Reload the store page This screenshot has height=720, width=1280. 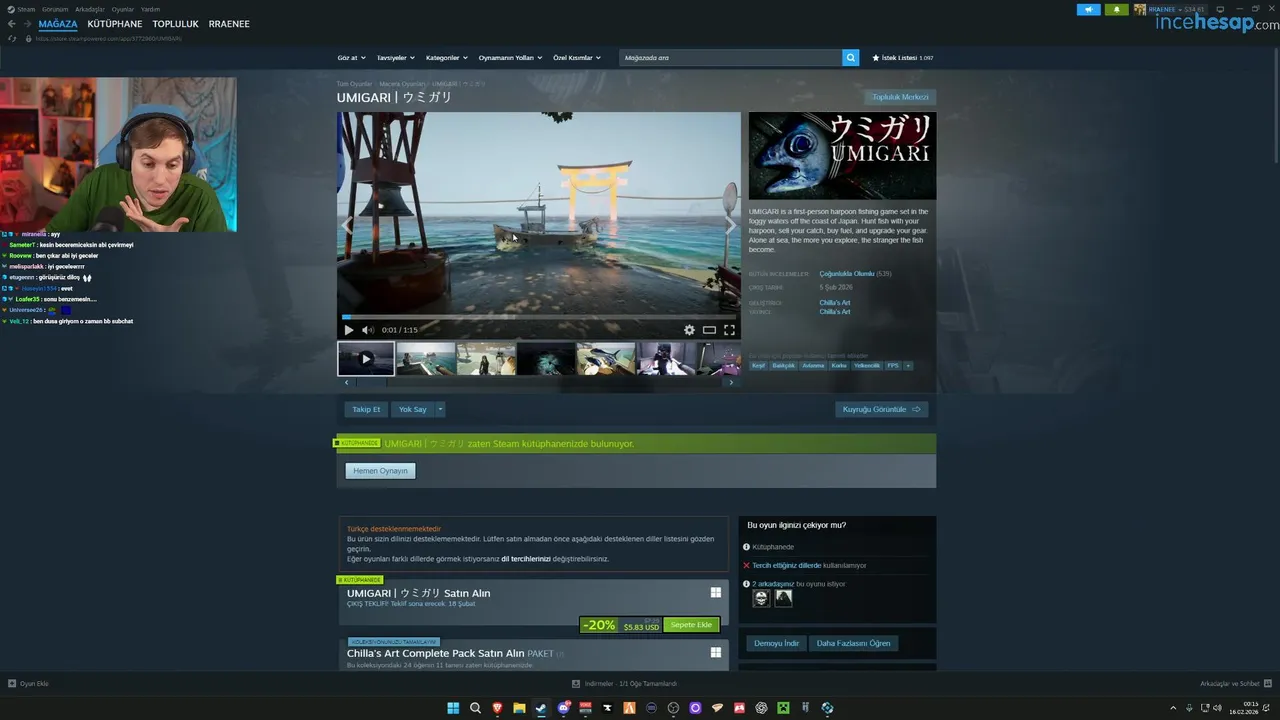pyautogui.click(x=12, y=38)
